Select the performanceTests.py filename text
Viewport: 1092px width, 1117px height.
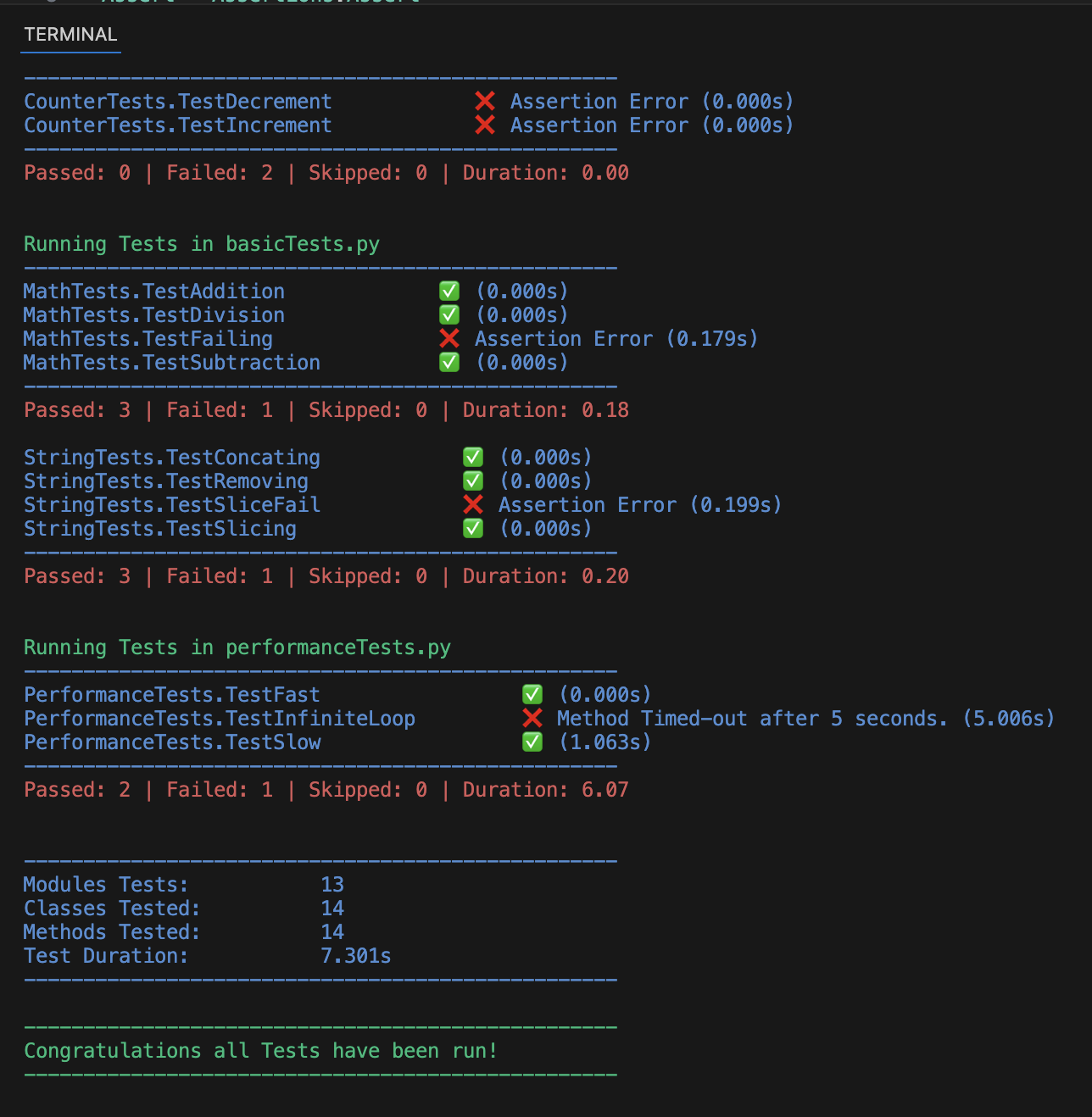337,647
